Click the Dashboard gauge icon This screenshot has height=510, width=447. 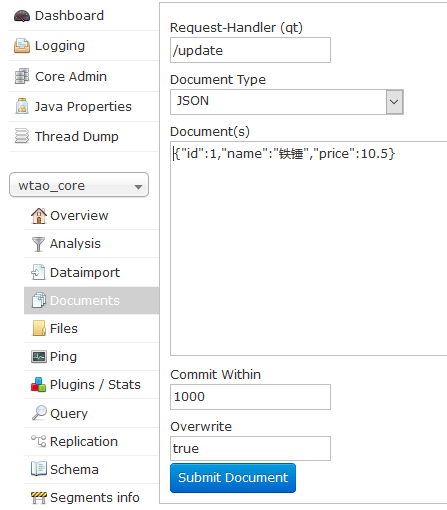coord(22,16)
